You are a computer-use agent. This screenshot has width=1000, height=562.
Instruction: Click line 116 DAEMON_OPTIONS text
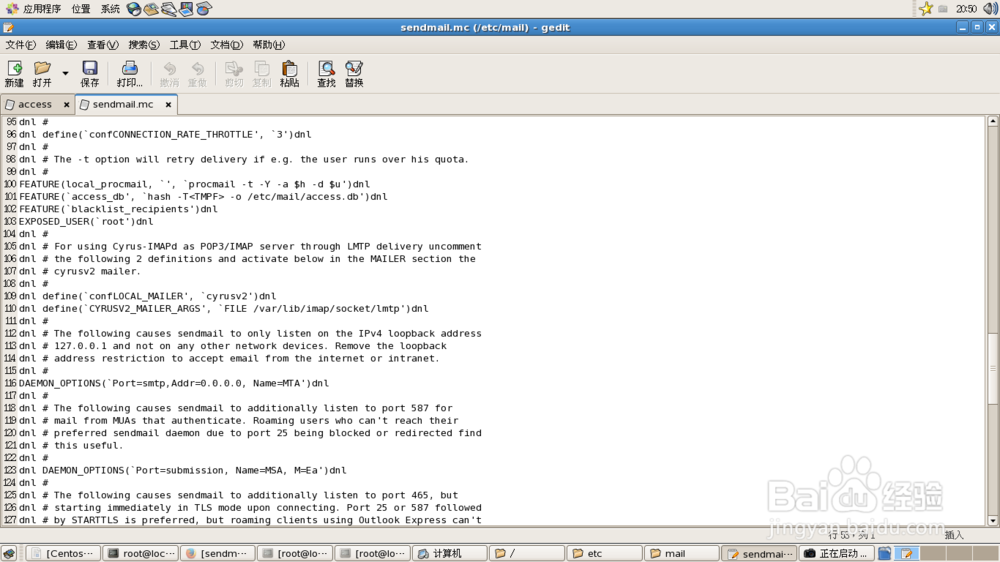(x=173, y=383)
